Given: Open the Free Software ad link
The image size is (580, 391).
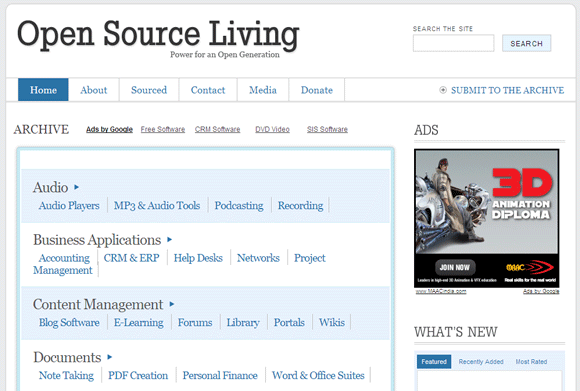Looking at the screenshot, I should coord(163,129).
